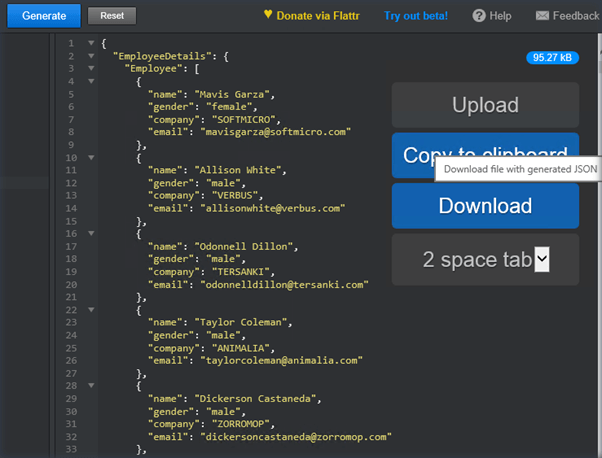Click the "female" gender value on line 6
602x458 pixels.
229,107
